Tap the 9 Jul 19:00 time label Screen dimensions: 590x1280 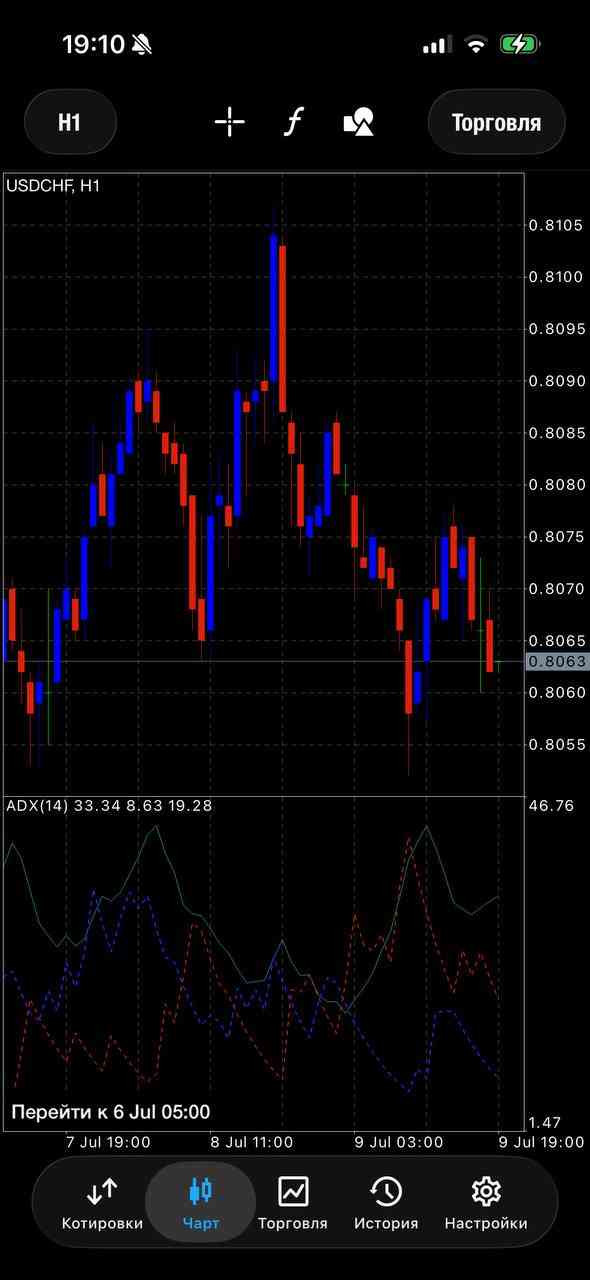point(541,1142)
